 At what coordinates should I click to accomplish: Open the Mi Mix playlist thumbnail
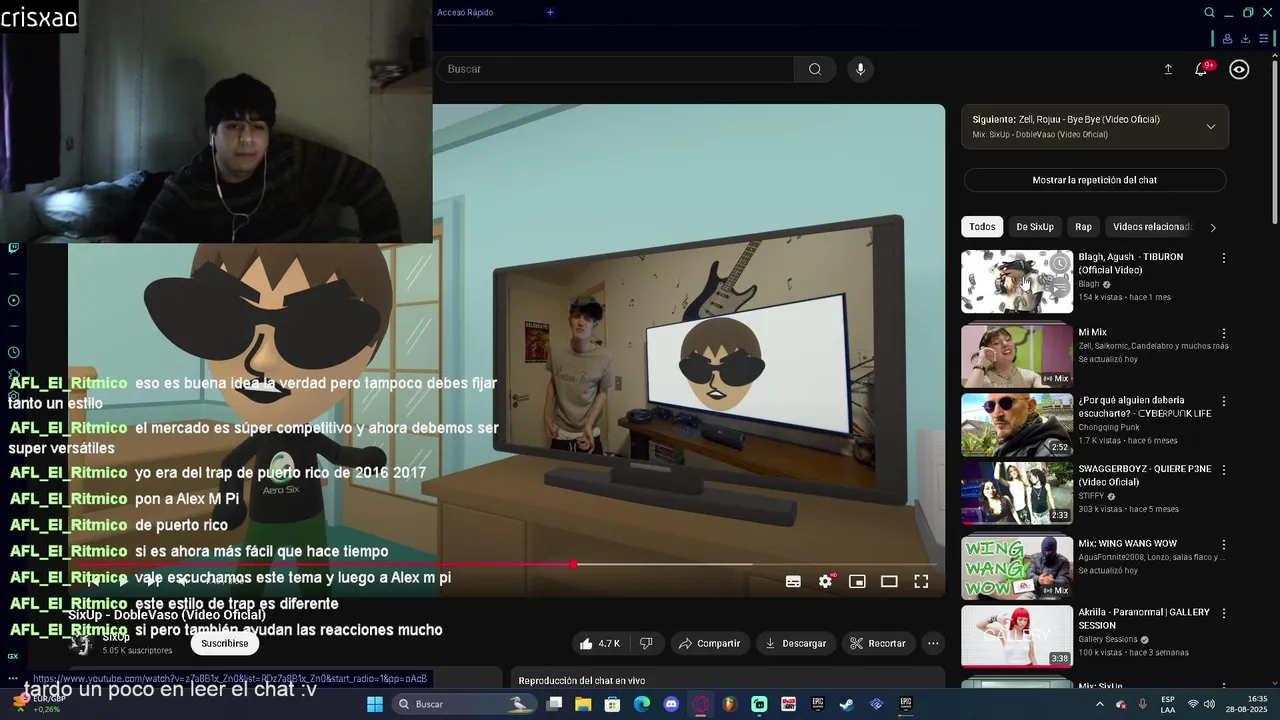point(1017,356)
